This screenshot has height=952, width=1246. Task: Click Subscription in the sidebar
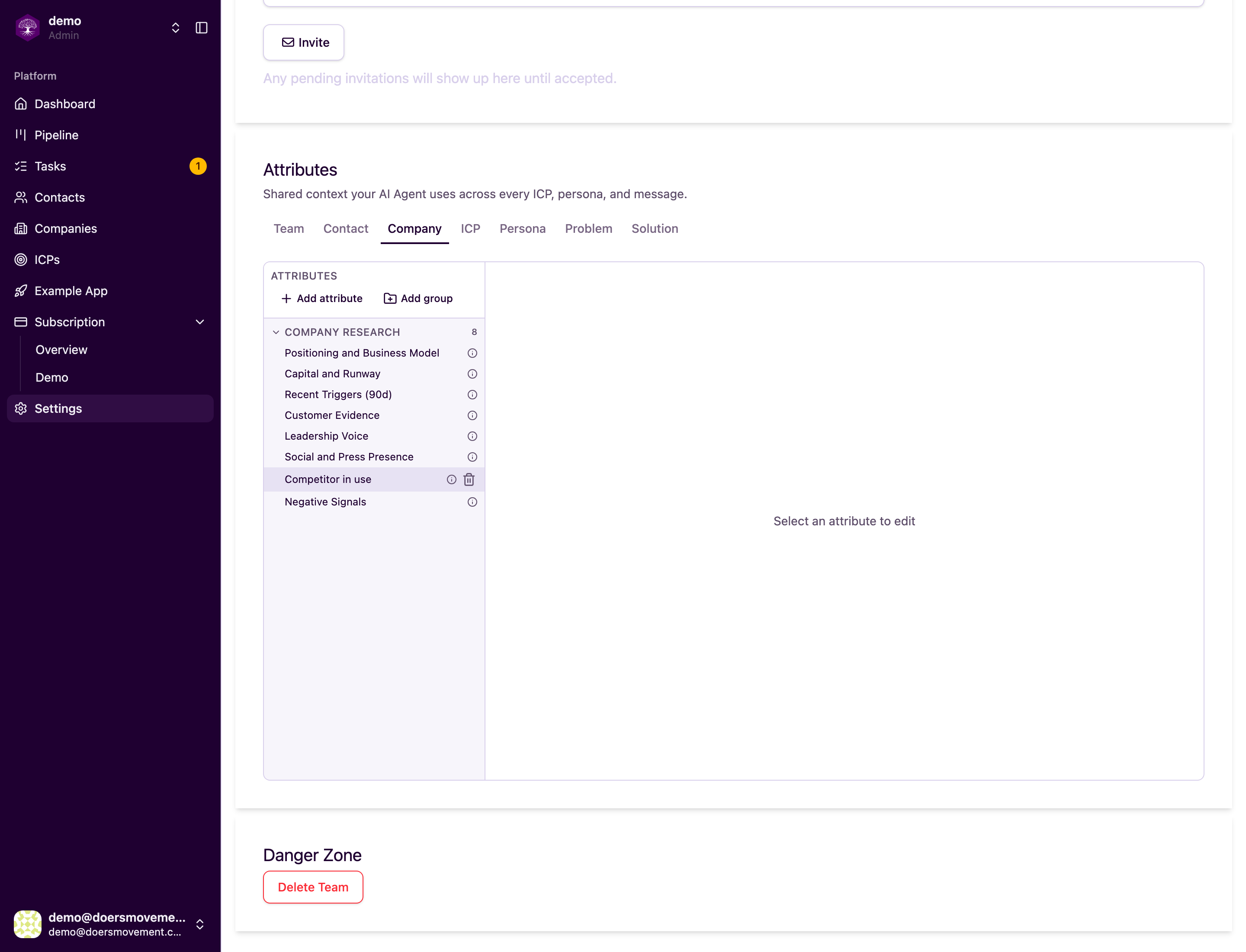(x=110, y=322)
